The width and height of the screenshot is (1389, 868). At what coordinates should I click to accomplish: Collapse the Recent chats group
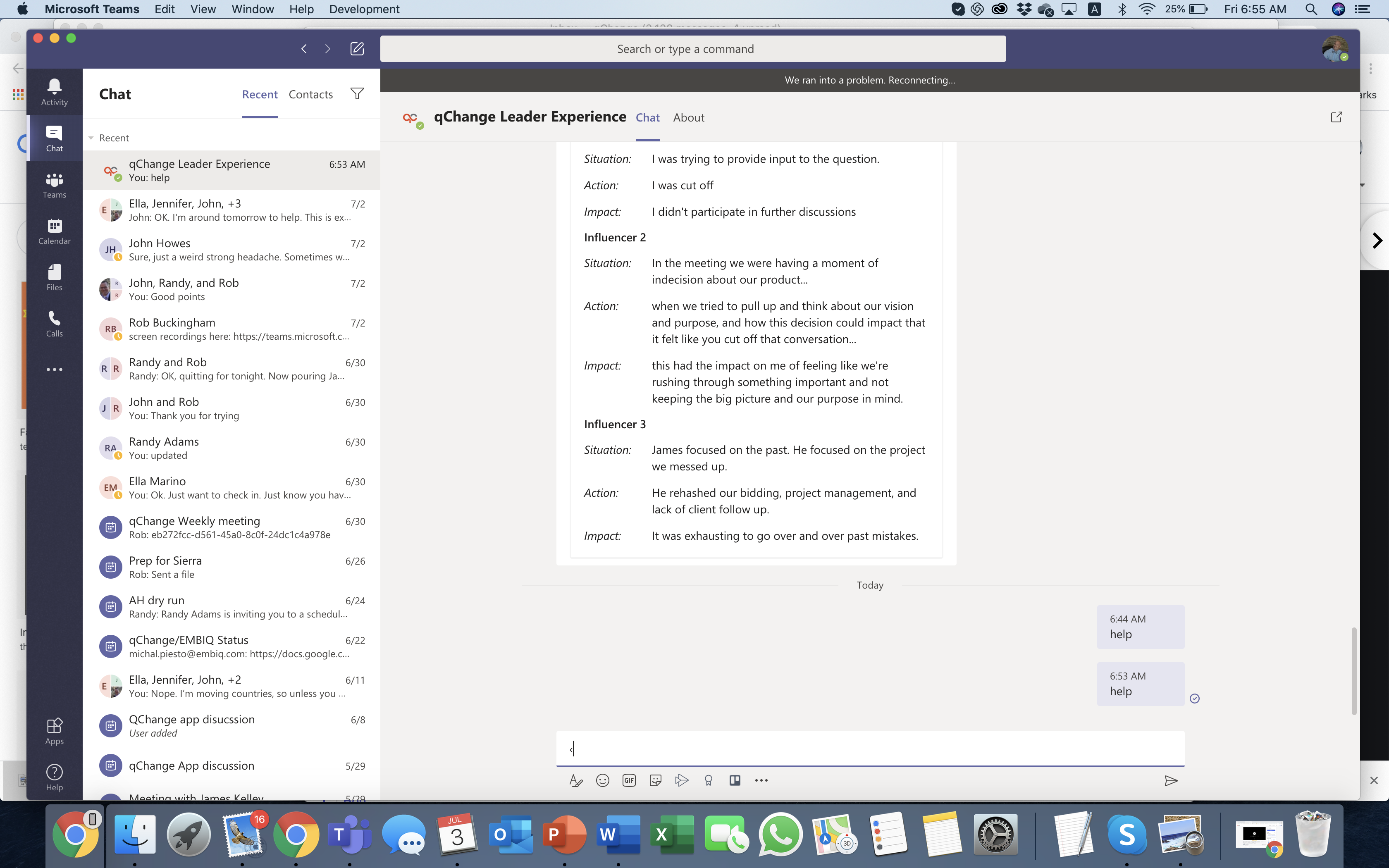click(91, 138)
